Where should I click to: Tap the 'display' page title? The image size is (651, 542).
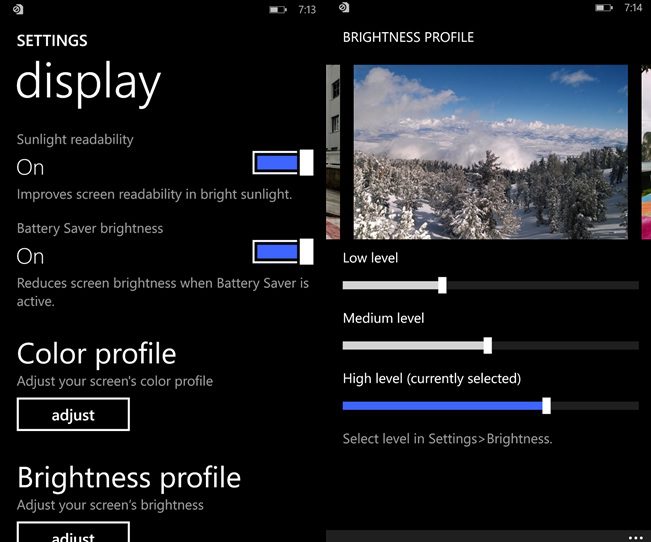point(88,84)
